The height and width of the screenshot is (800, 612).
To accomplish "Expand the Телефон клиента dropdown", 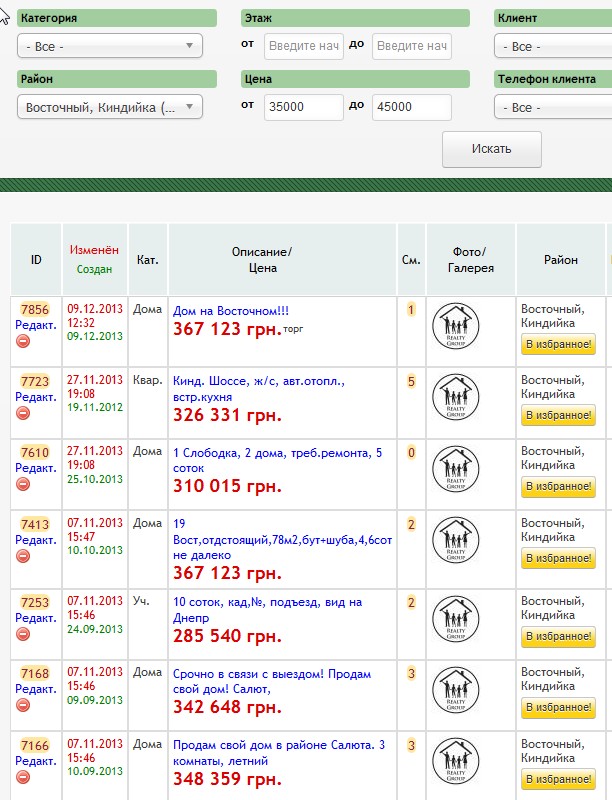I will (x=552, y=107).
